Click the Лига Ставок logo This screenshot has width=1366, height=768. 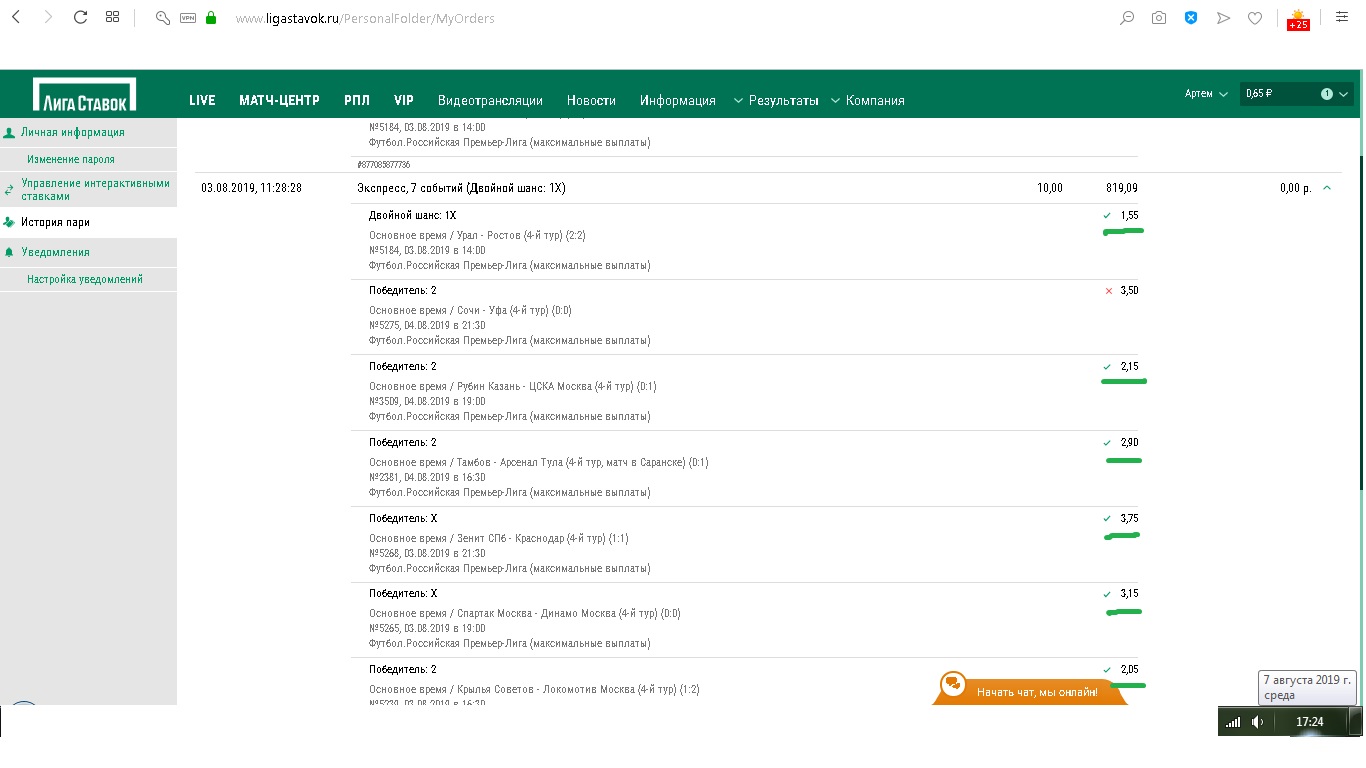click(x=84, y=95)
